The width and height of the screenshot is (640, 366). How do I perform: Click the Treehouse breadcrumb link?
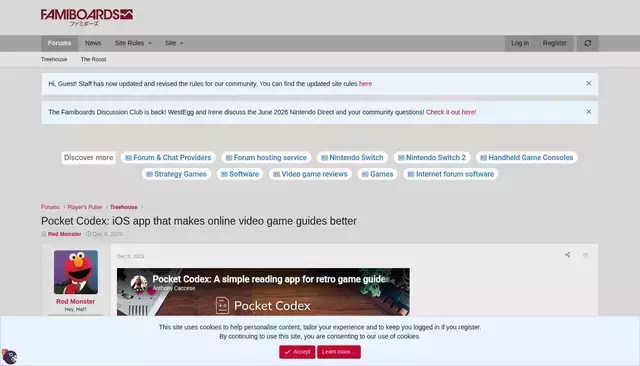coord(124,207)
